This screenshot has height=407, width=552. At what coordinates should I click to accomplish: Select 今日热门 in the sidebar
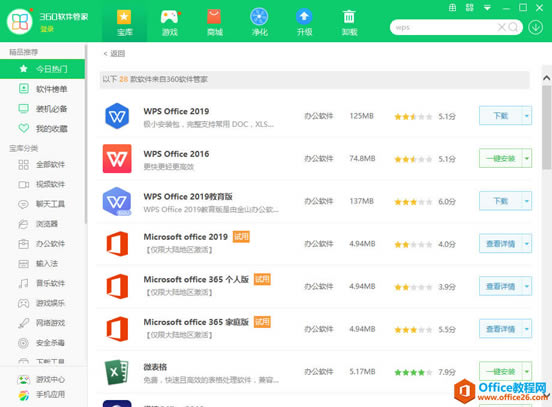coord(42,69)
